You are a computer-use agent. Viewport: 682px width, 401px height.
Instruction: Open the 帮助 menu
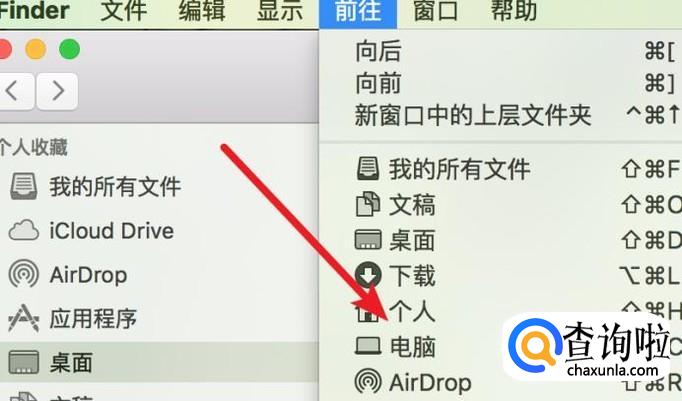click(x=514, y=10)
